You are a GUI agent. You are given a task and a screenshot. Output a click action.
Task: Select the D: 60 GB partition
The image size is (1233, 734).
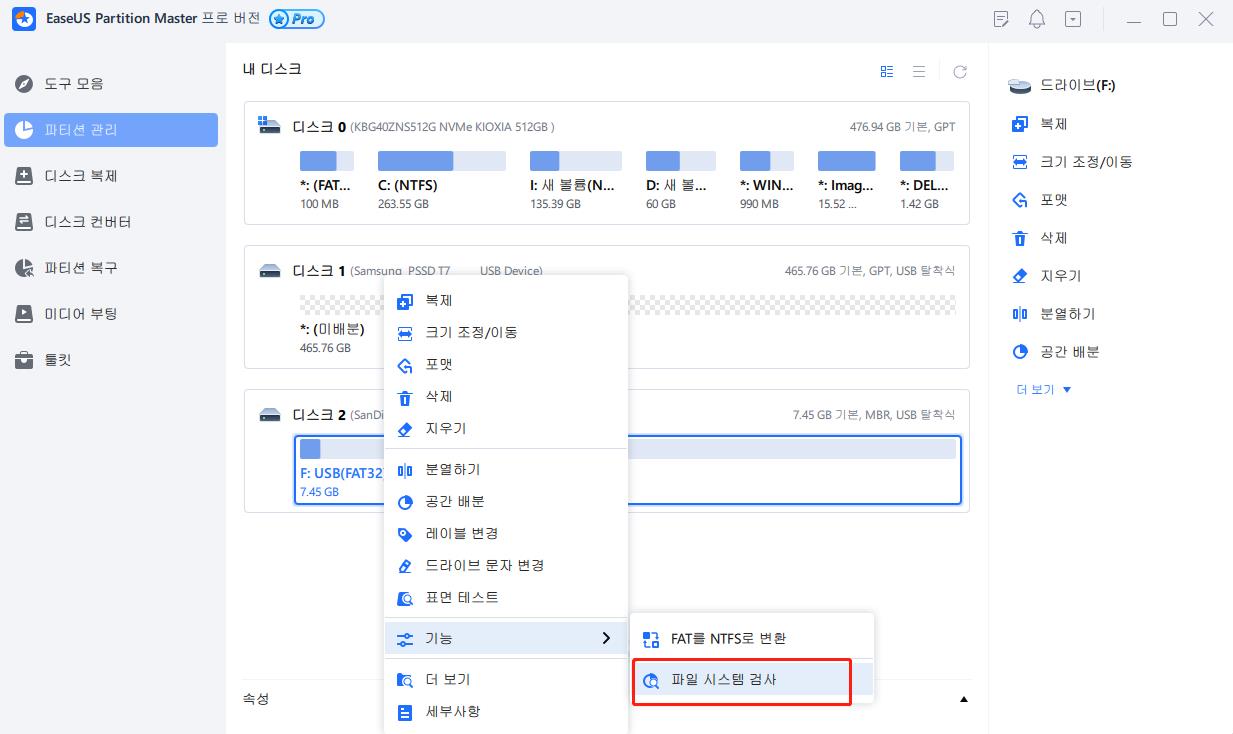(x=681, y=180)
